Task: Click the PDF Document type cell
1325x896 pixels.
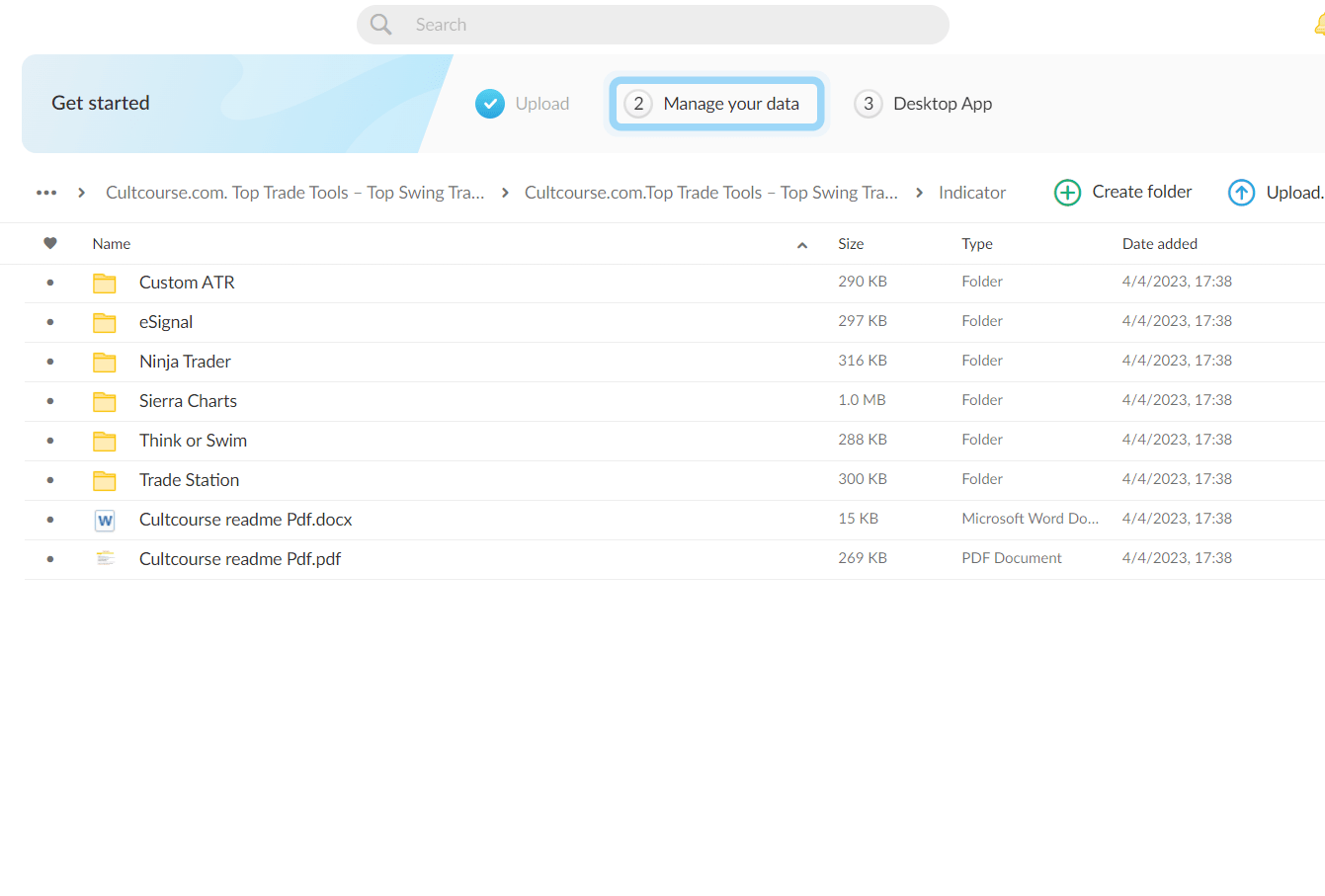Action: click(x=1012, y=558)
